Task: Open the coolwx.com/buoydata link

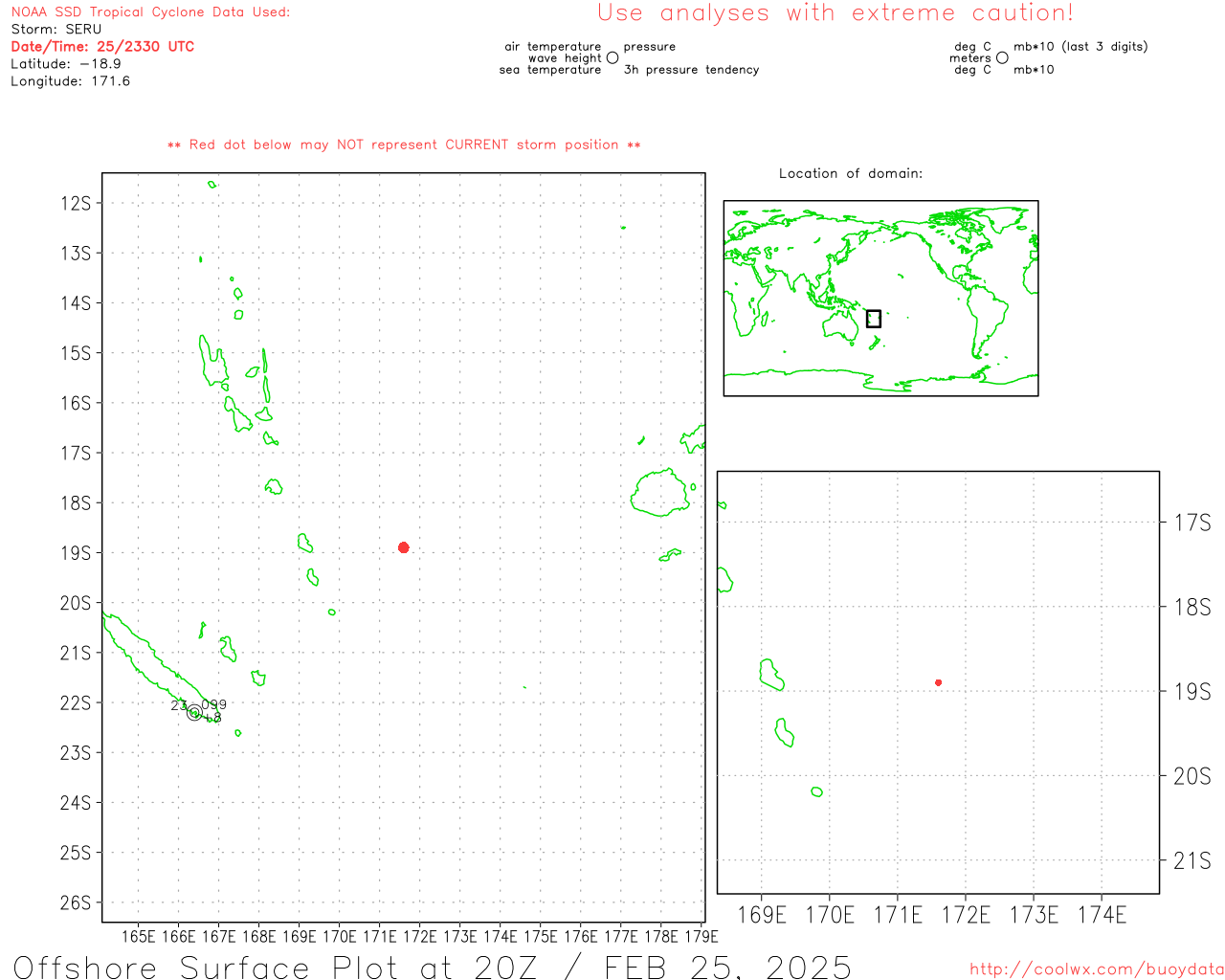Action: click(x=1097, y=969)
